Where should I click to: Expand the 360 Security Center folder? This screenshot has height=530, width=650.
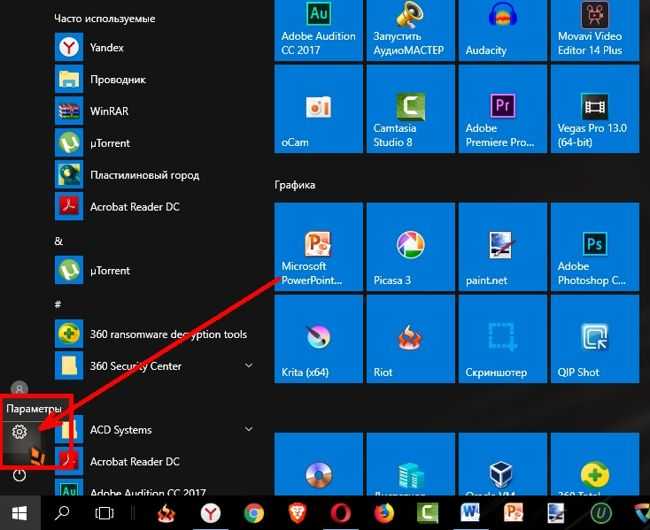point(155,366)
